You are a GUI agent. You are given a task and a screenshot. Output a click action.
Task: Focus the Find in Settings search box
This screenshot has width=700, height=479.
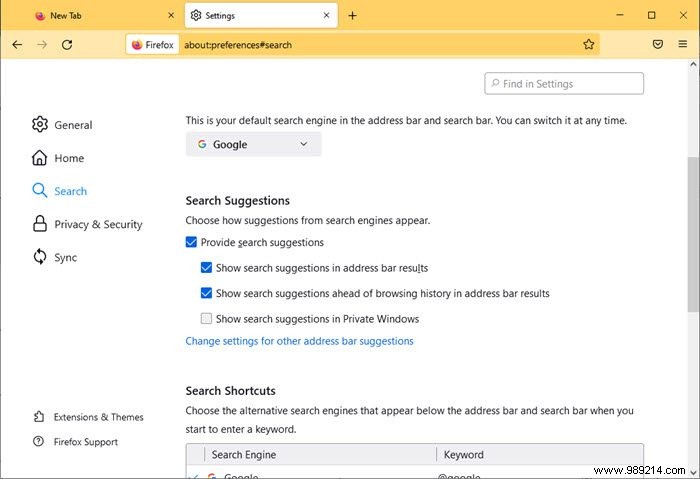[x=564, y=83]
